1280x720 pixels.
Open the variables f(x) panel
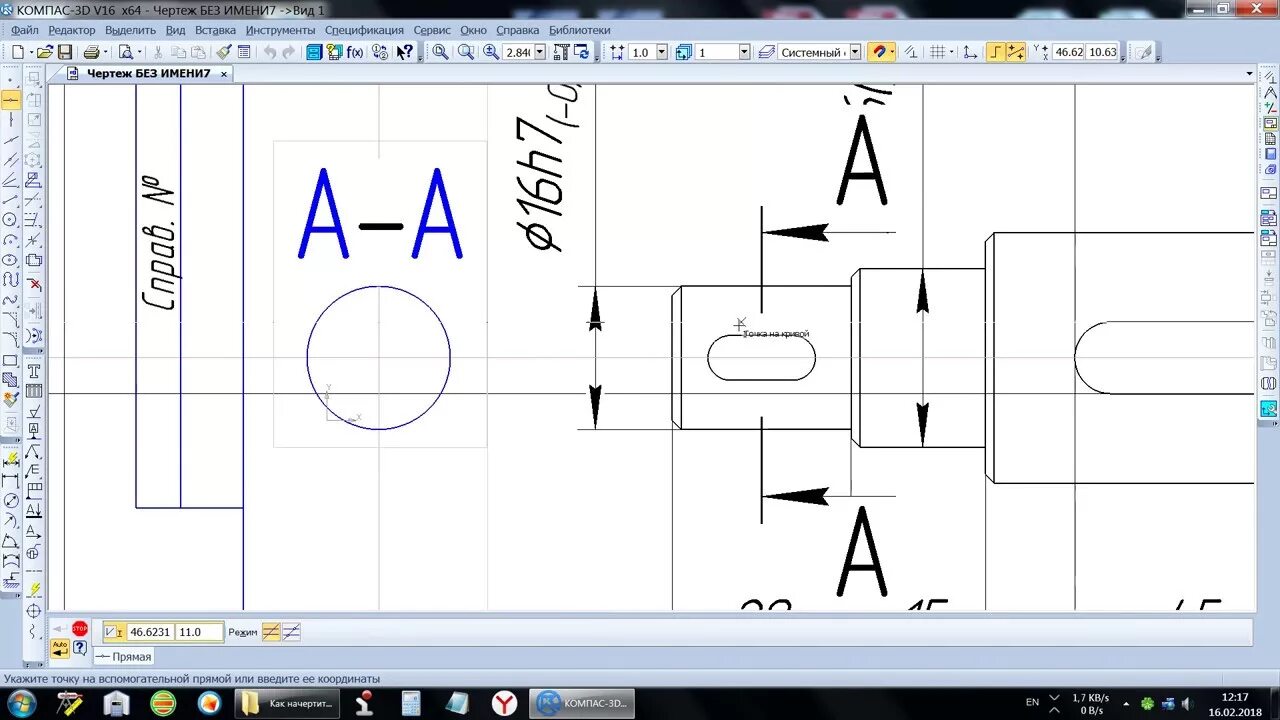click(354, 52)
